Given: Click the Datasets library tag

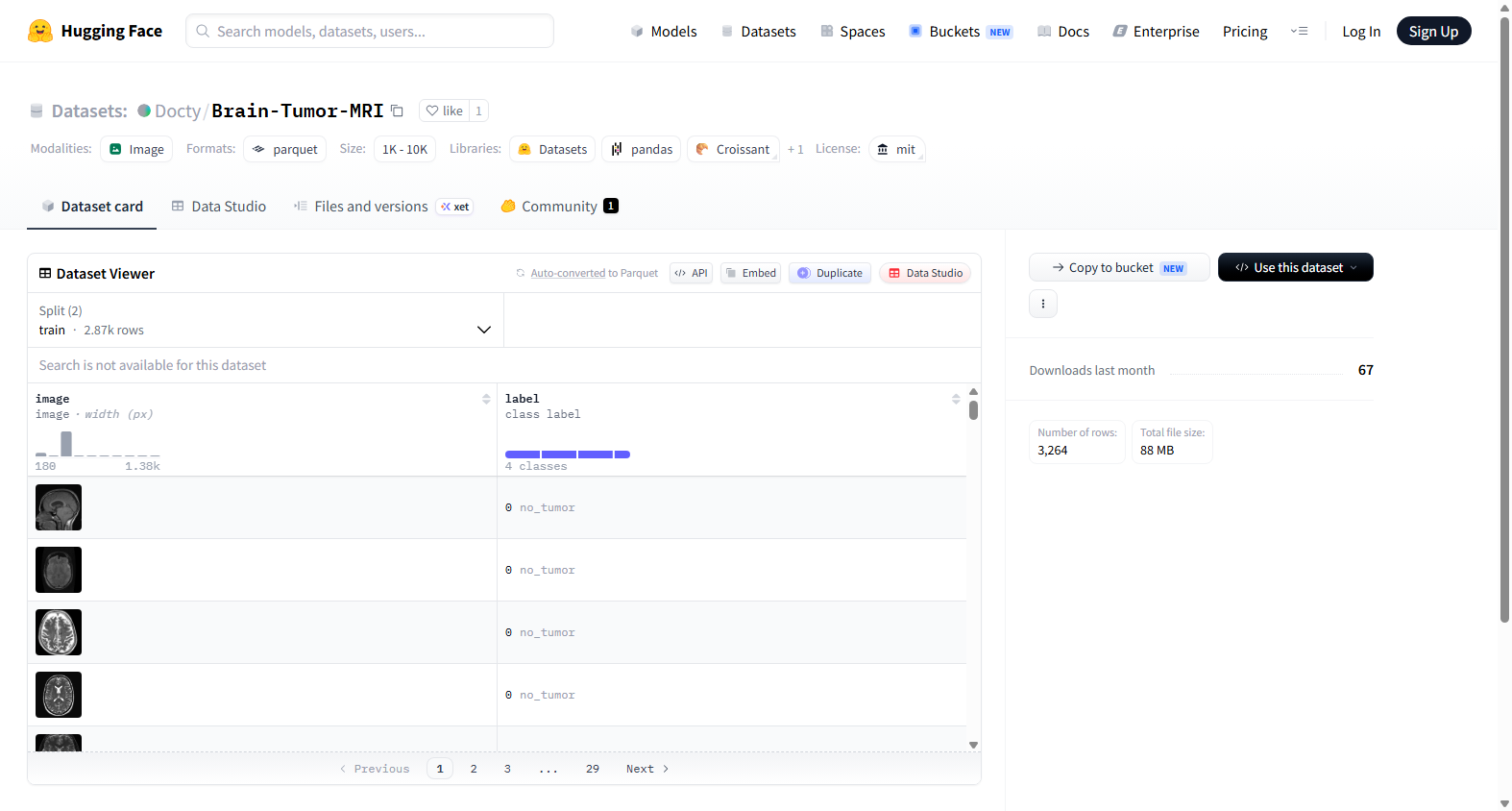Looking at the screenshot, I should [x=552, y=149].
